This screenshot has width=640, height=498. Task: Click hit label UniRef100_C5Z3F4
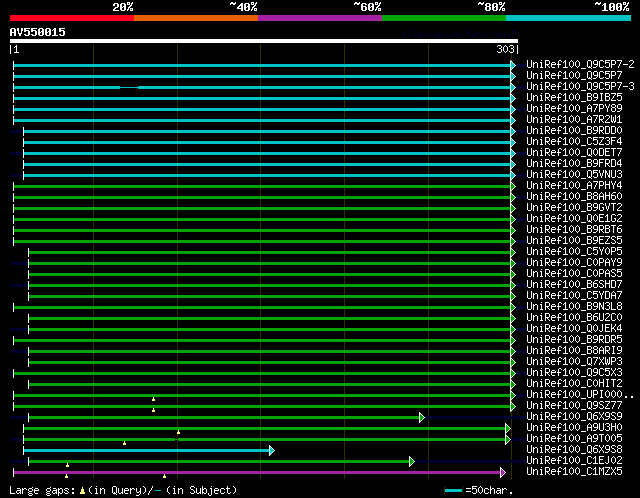point(574,141)
